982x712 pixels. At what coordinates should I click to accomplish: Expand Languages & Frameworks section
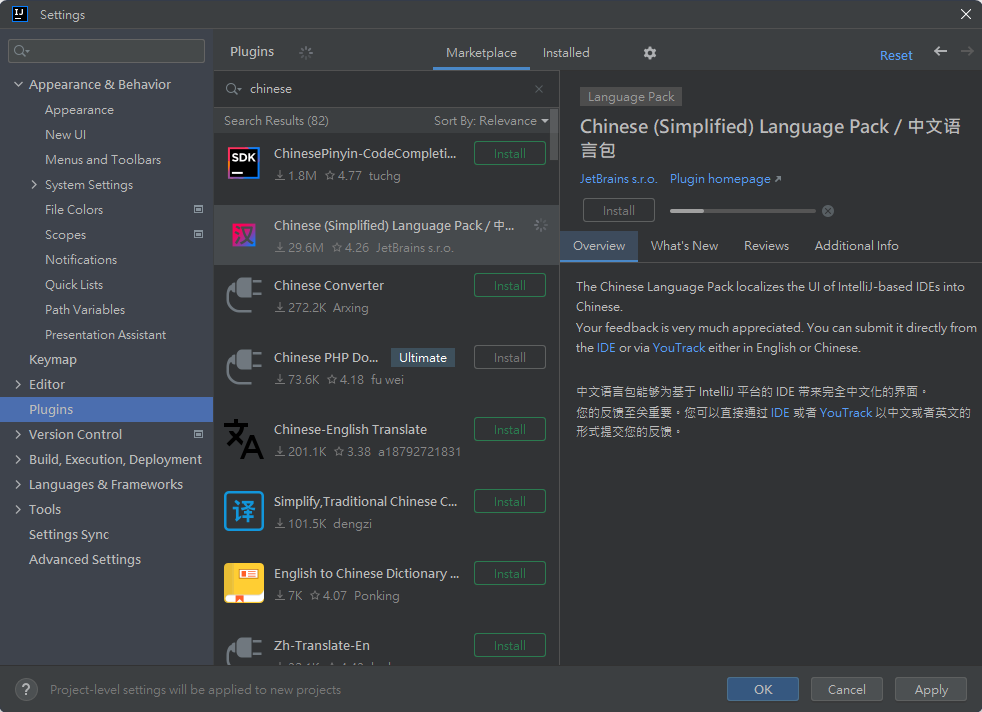pos(18,484)
